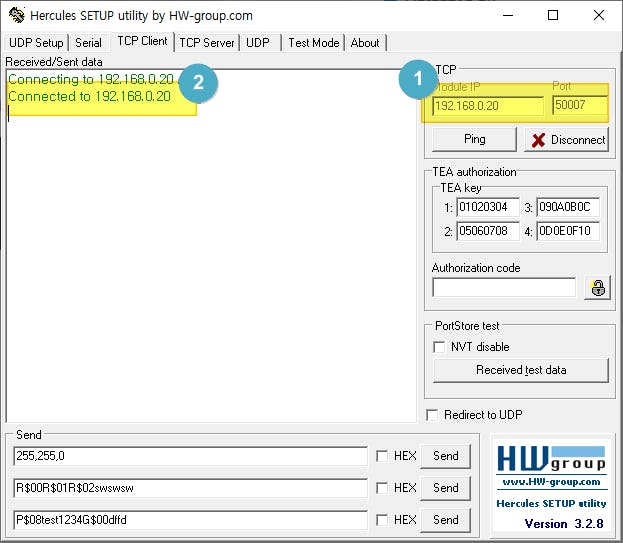This screenshot has width=623, height=543.
Task: Close the Hercules SETUP utility window
Action: tap(599, 15)
